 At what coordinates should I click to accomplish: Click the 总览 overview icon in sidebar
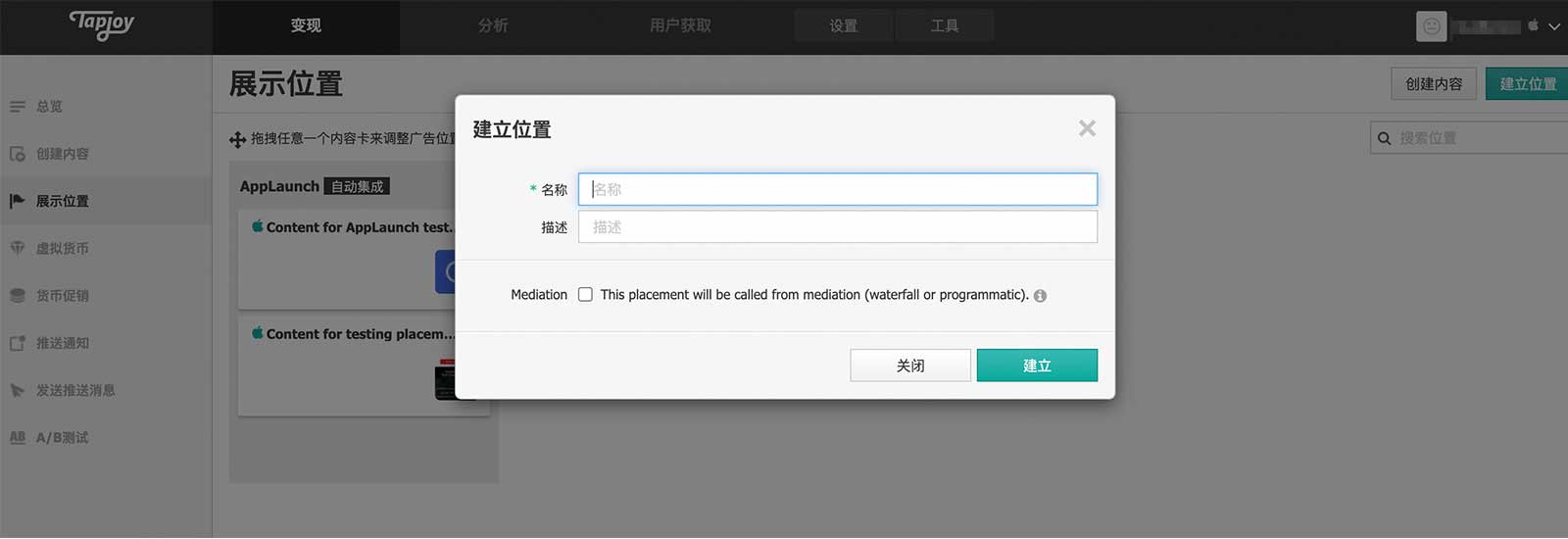pyautogui.click(x=18, y=107)
